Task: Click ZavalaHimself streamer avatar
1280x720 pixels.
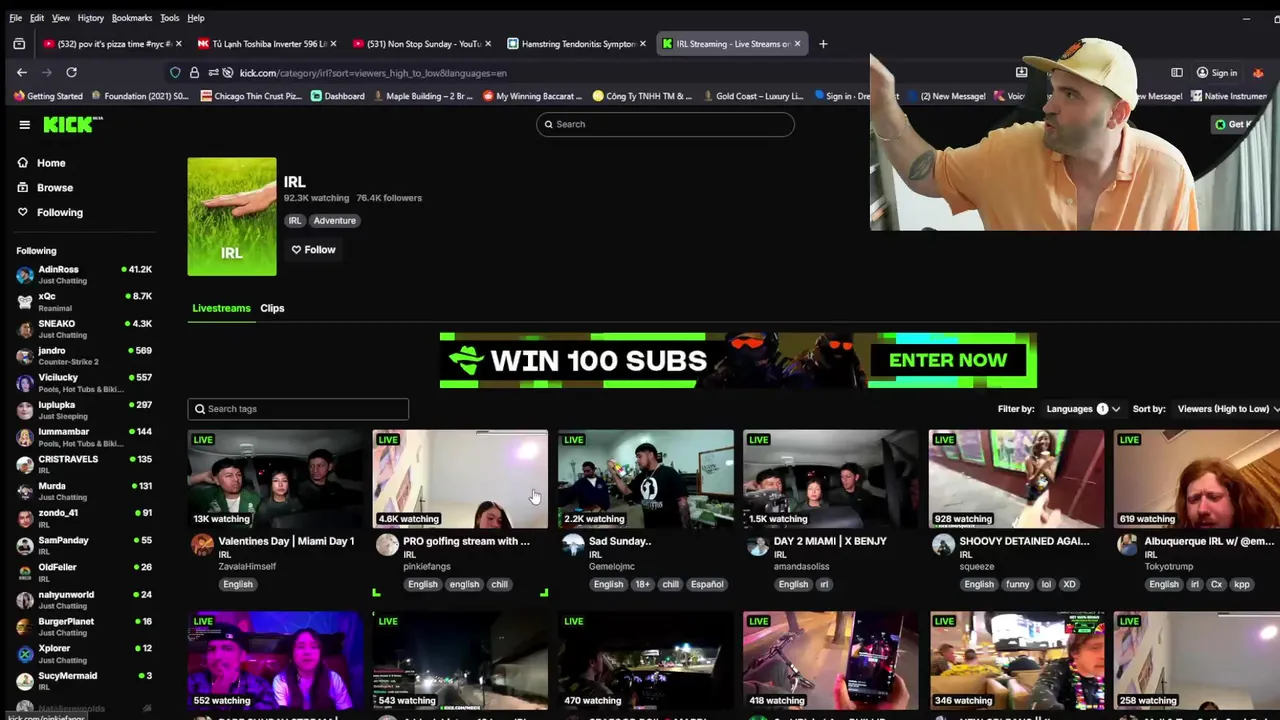Action: [x=202, y=544]
